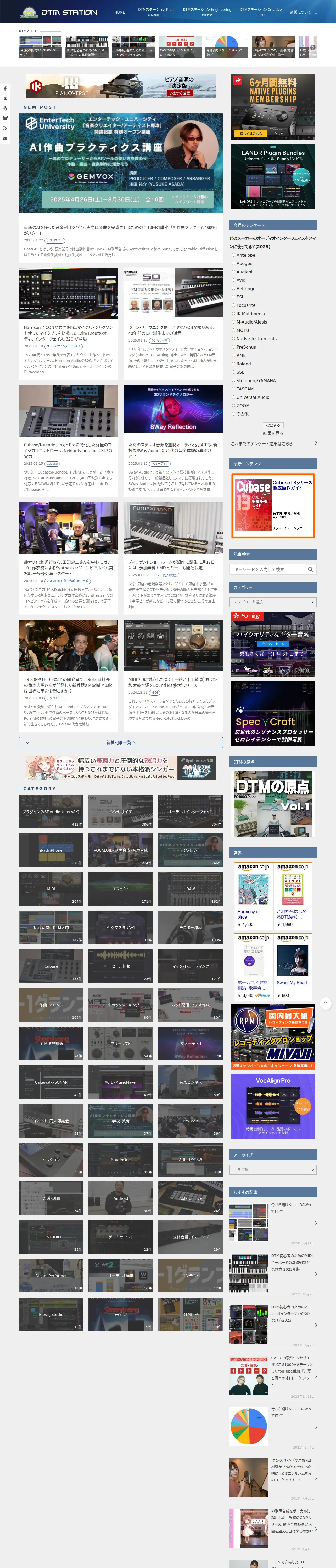Open the VocAlign Pro advertisement
336x1568 pixels.
click(273, 1106)
